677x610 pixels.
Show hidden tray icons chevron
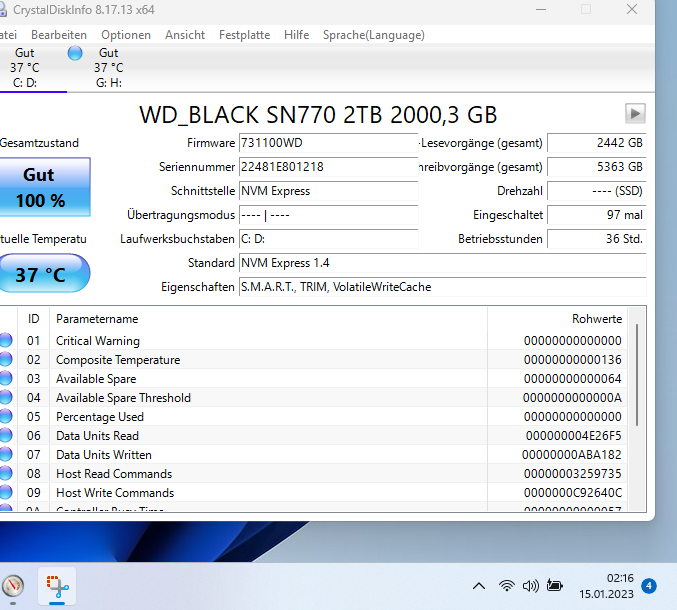[x=479, y=586]
